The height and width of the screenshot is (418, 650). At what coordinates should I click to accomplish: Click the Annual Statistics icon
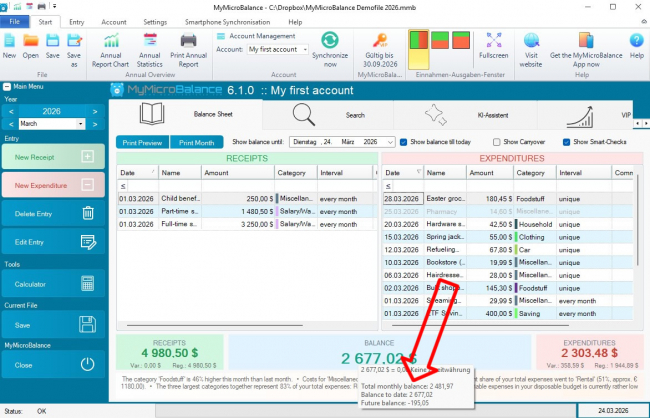click(150, 43)
